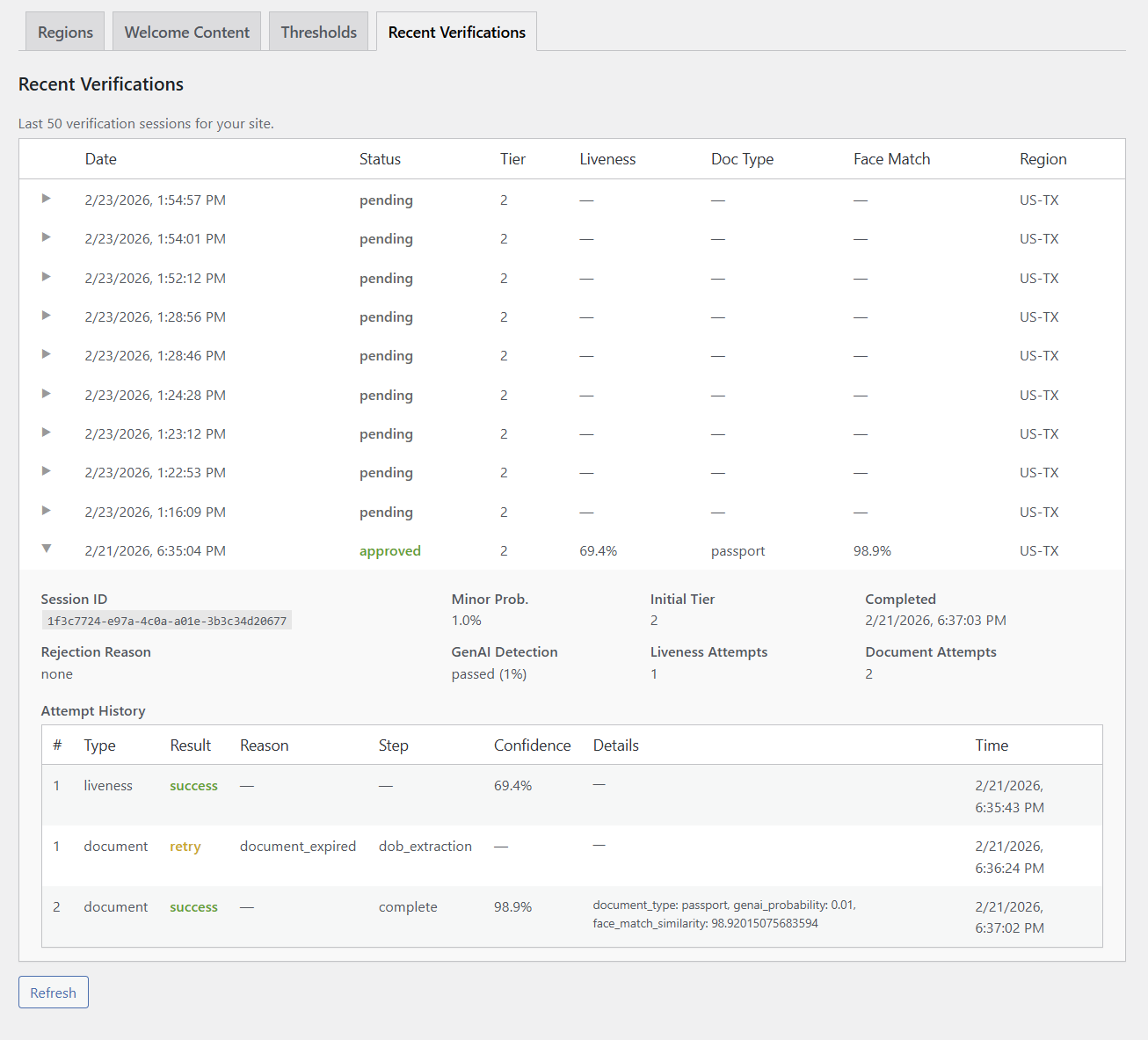Expand the 1:22:53 PM session row
Viewport: 1148px width, 1040px height.
(x=47, y=472)
